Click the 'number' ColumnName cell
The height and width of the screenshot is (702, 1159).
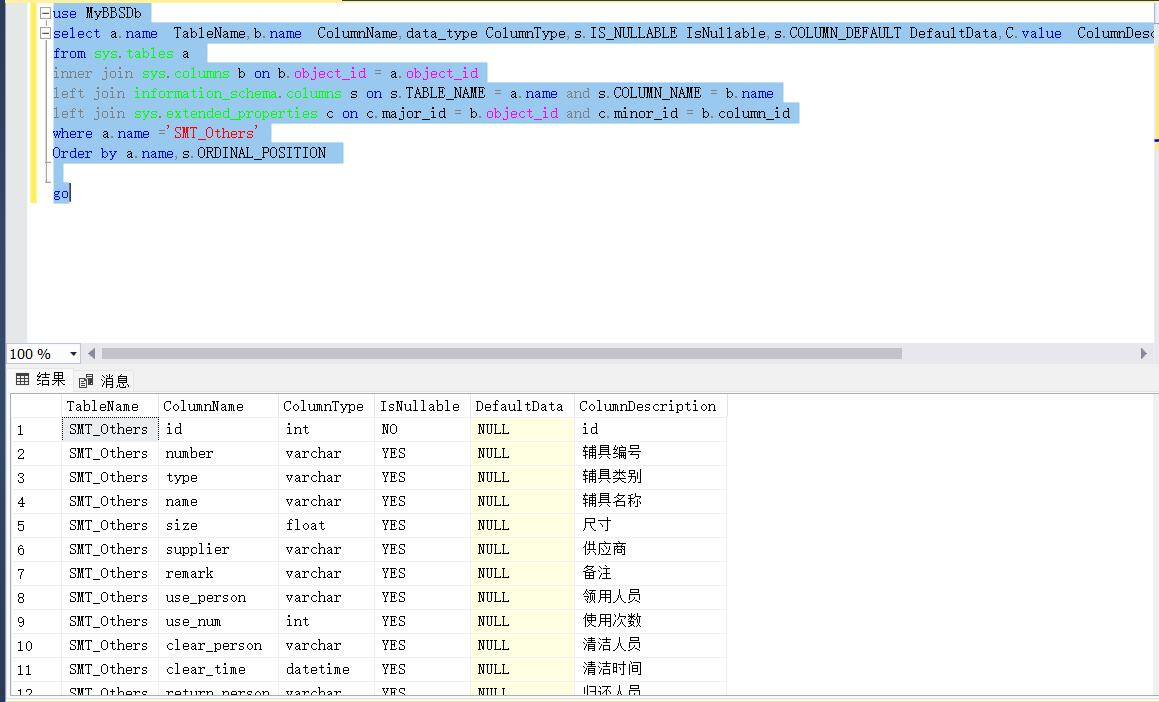pyautogui.click(x=219, y=453)
